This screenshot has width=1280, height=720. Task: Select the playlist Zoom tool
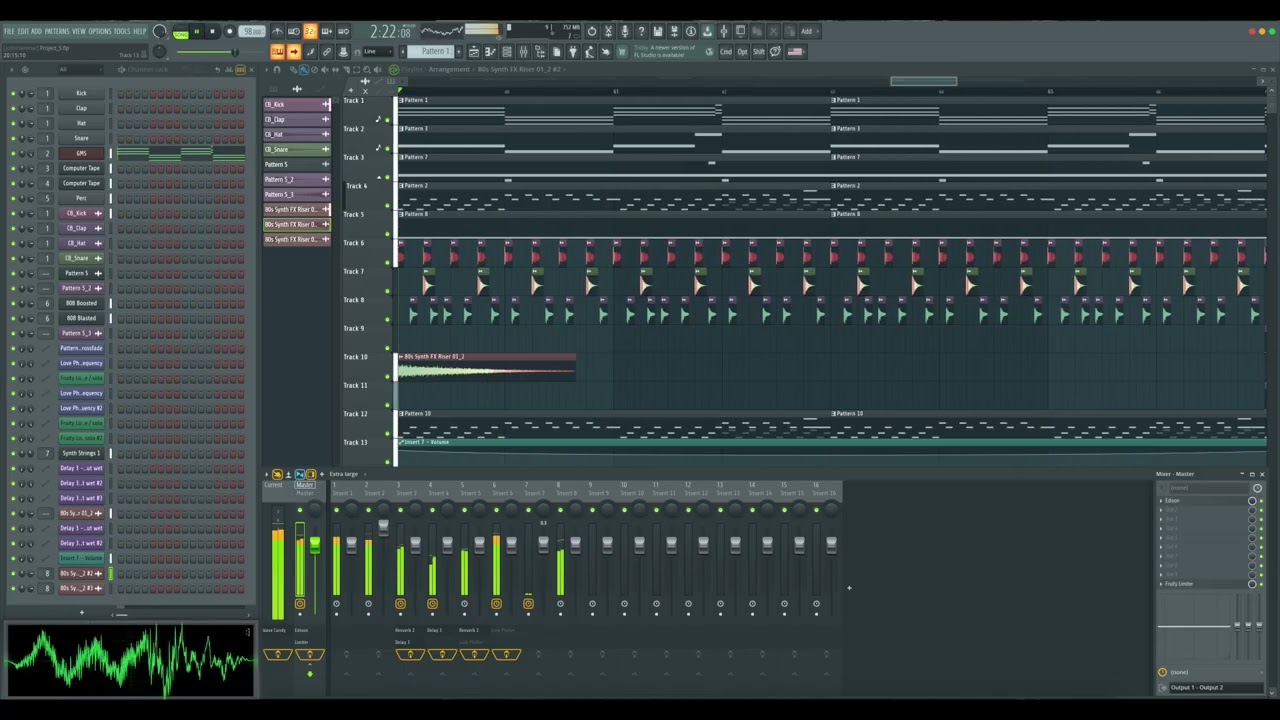coord(366,70)
